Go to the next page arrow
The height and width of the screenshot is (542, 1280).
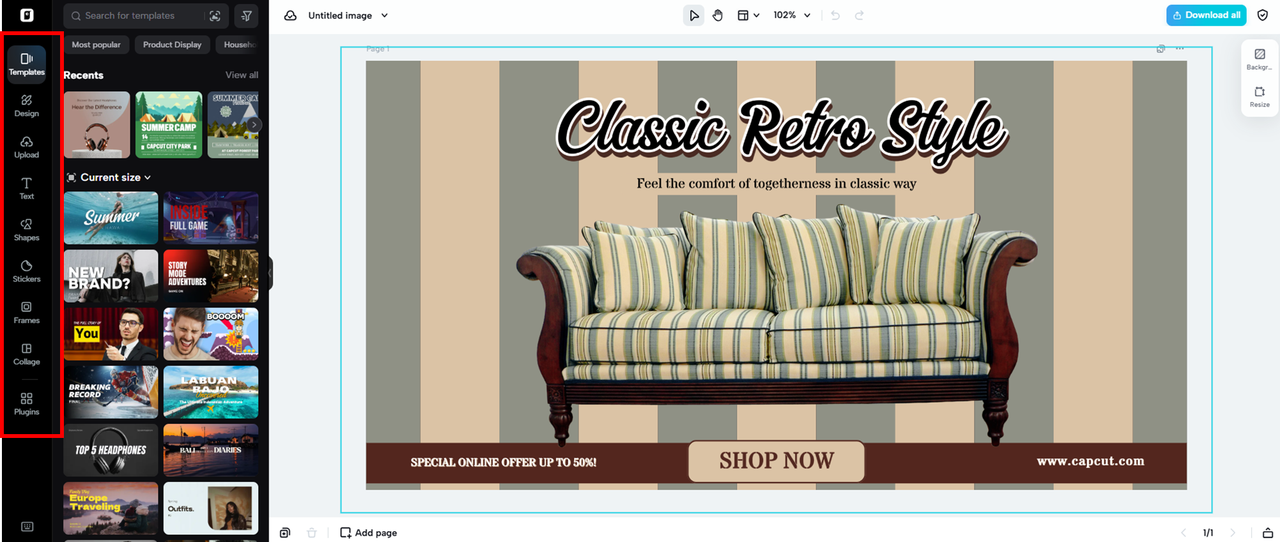1232,533
